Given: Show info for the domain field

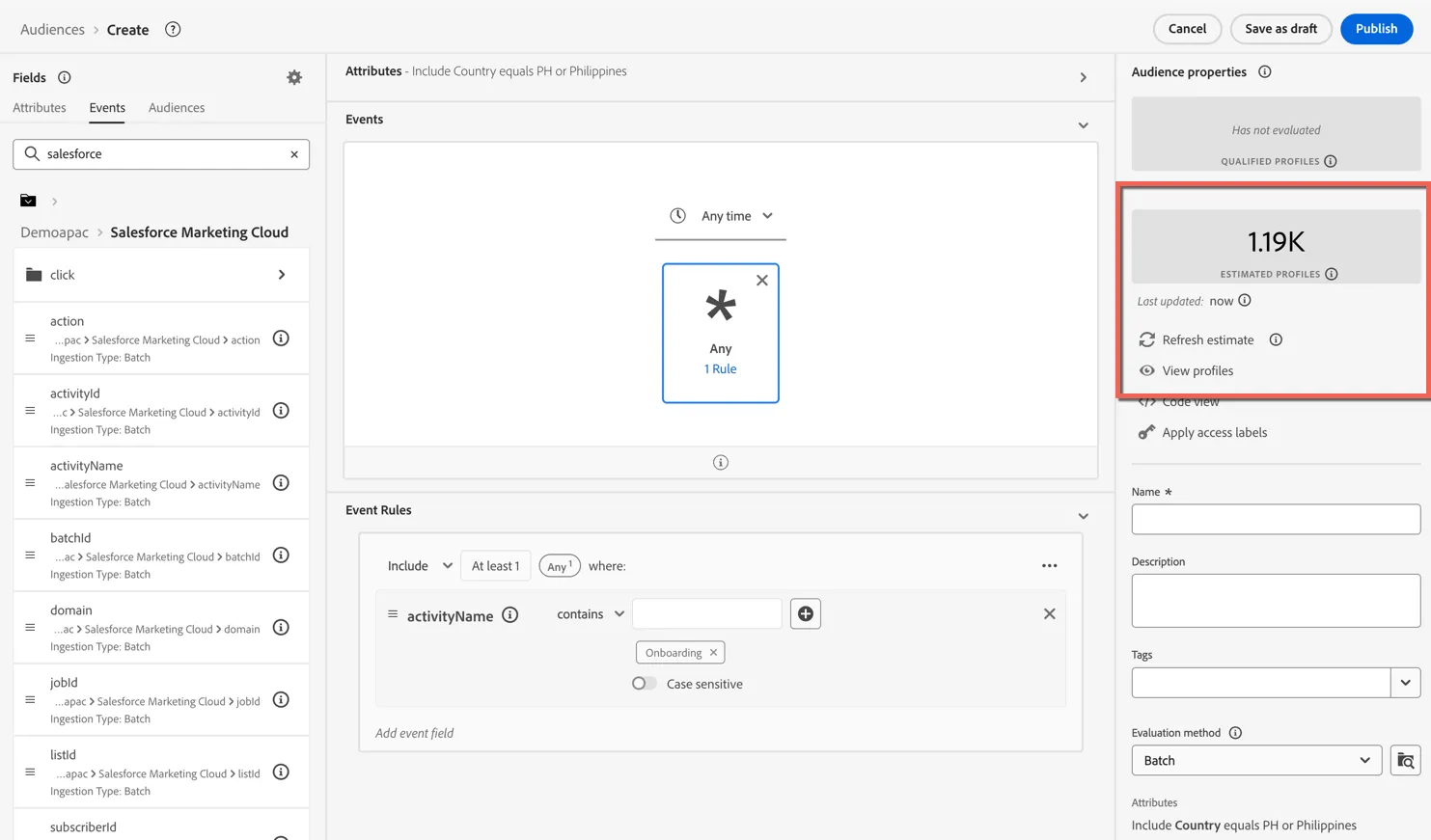Looking at the screenshot, I should (x=281, y=628).
